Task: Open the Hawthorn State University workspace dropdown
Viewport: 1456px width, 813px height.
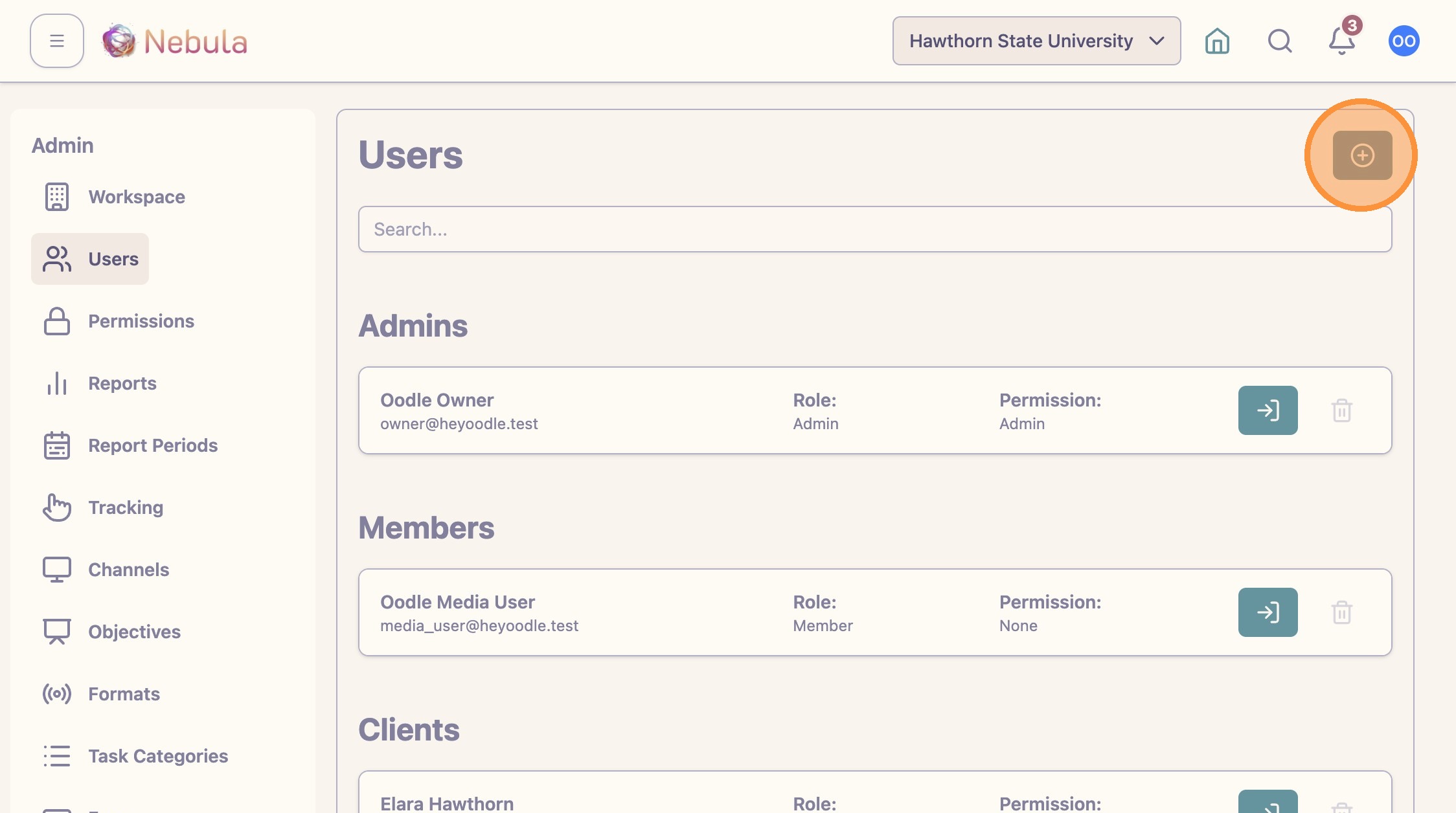Action: pos(1036,41)
